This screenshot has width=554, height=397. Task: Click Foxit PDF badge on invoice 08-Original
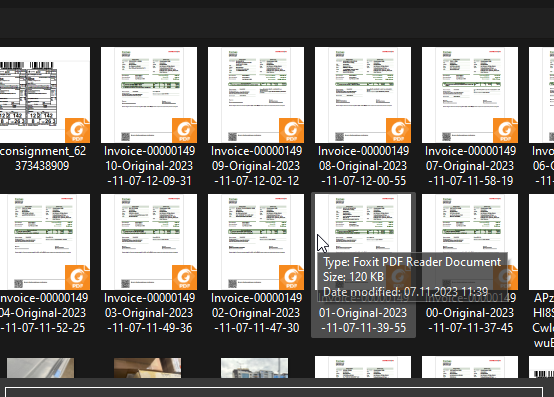tap(398, 130)
